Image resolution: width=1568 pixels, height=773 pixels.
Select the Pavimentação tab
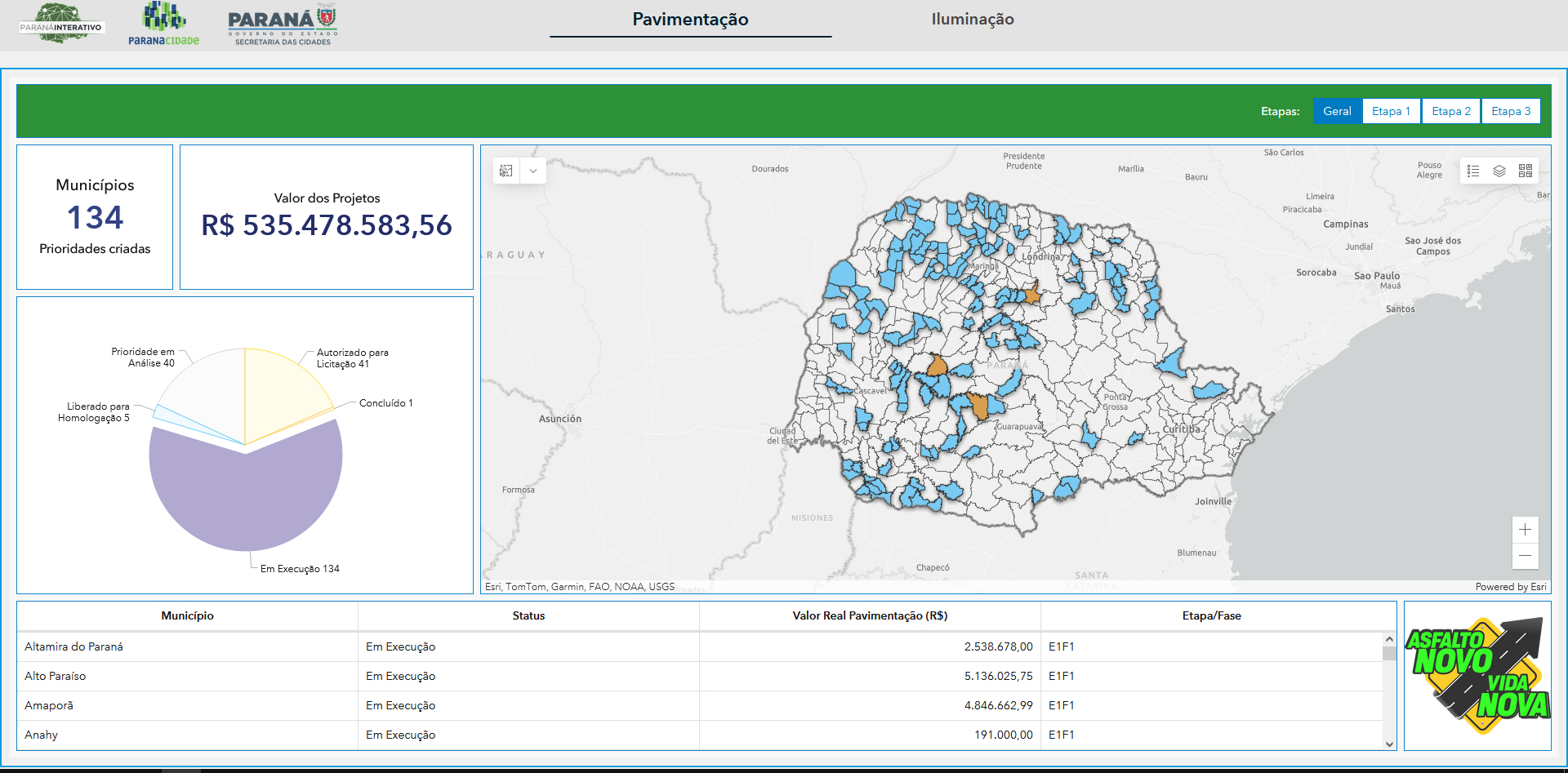(690, 20)
